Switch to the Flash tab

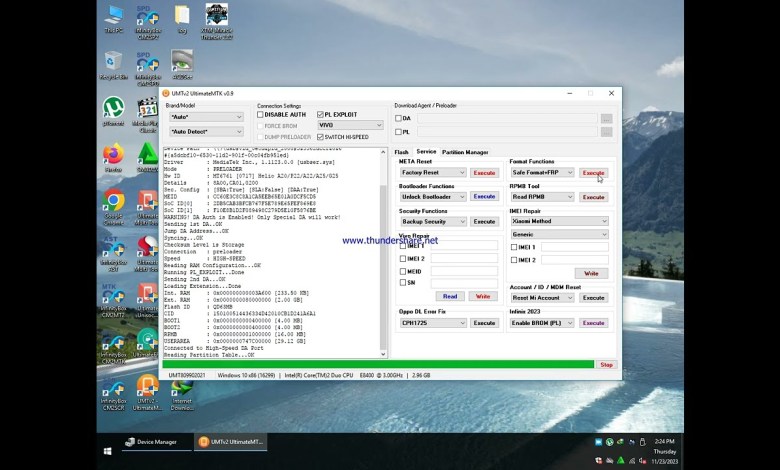pyautogui.click(x=401, y=152)
